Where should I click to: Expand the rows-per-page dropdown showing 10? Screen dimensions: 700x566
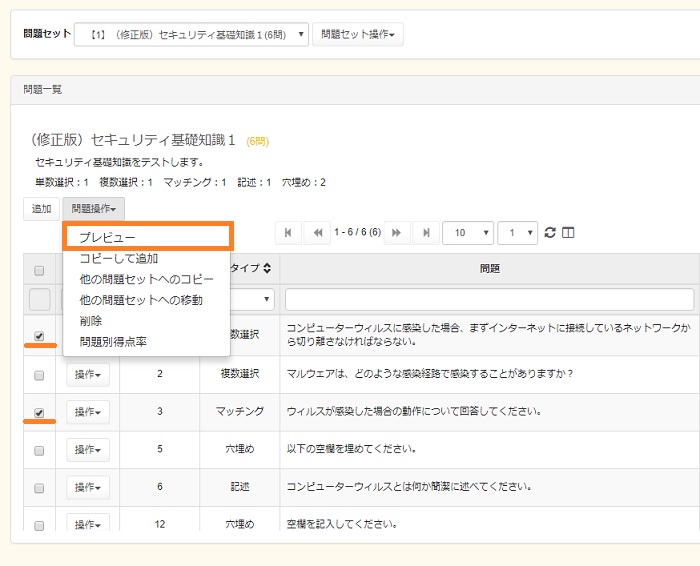(x=467, y=233)
